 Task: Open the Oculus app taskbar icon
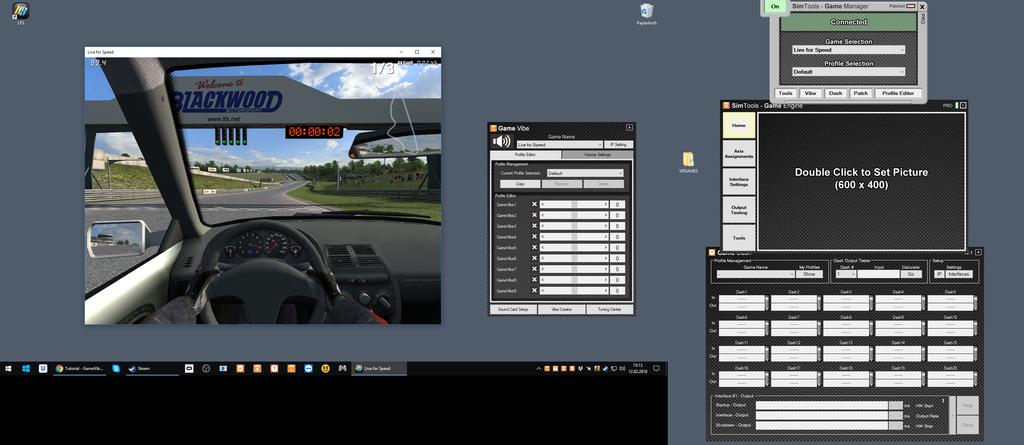point(189,369)
